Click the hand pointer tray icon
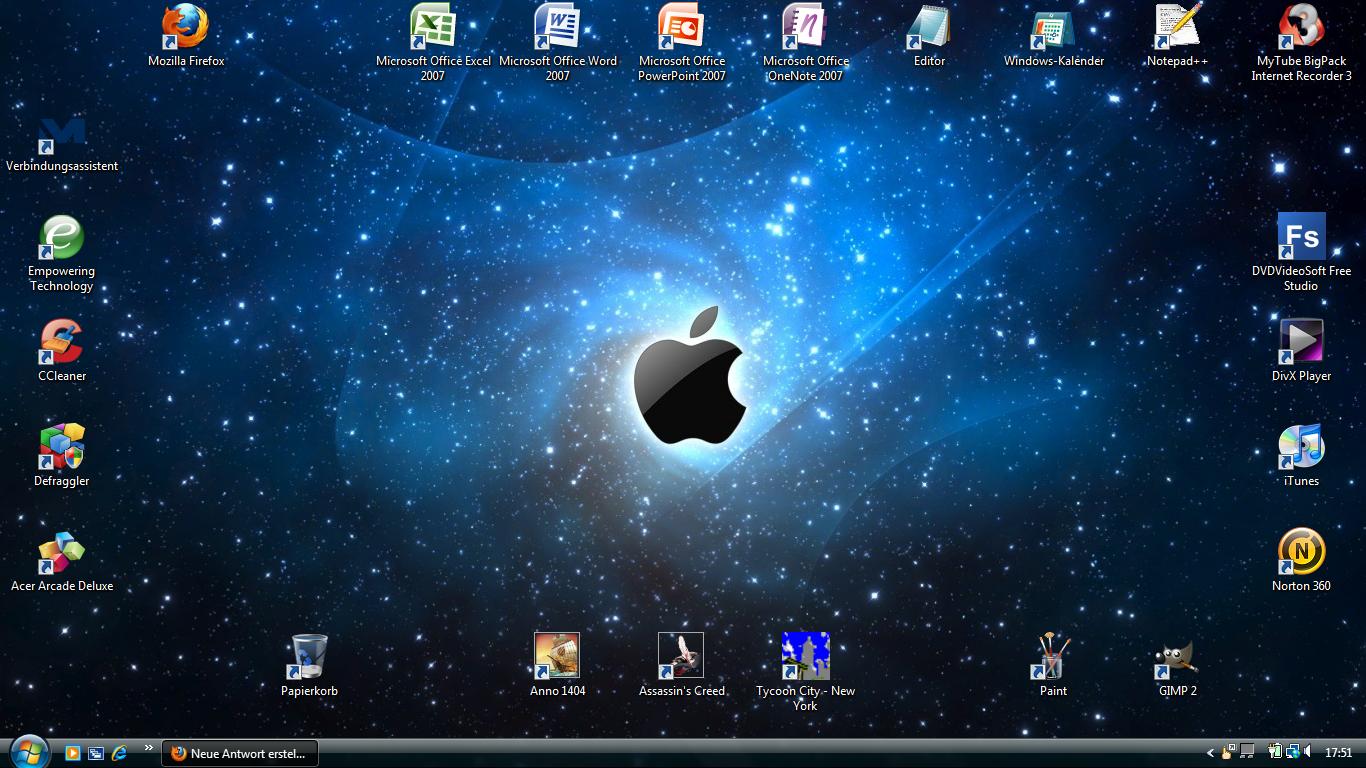This screenshot has height=768, width=1366. (1228, 752)
